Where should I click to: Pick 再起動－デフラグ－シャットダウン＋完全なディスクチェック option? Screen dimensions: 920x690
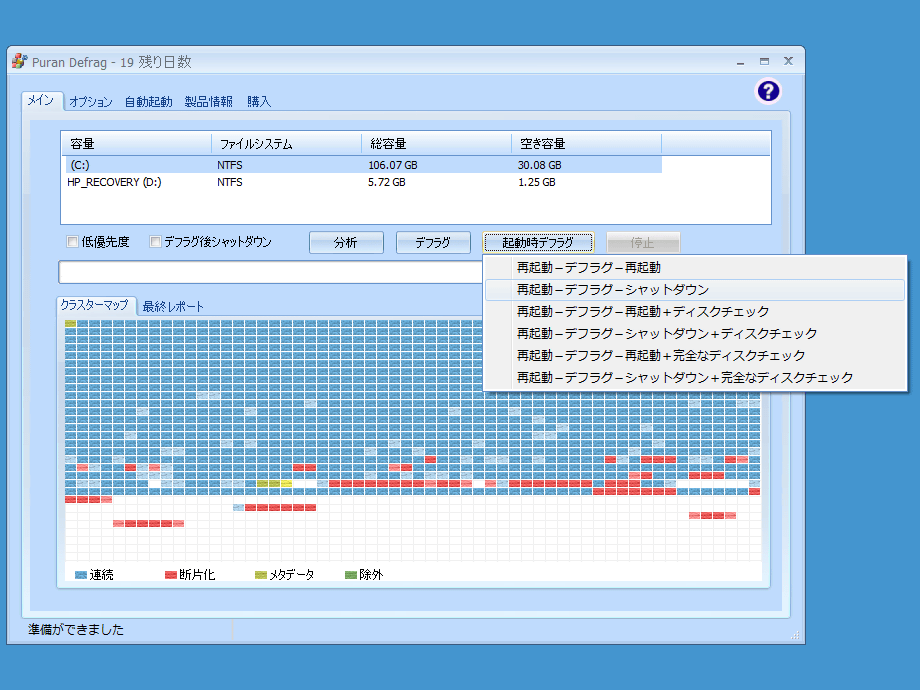tap(695, 378)
